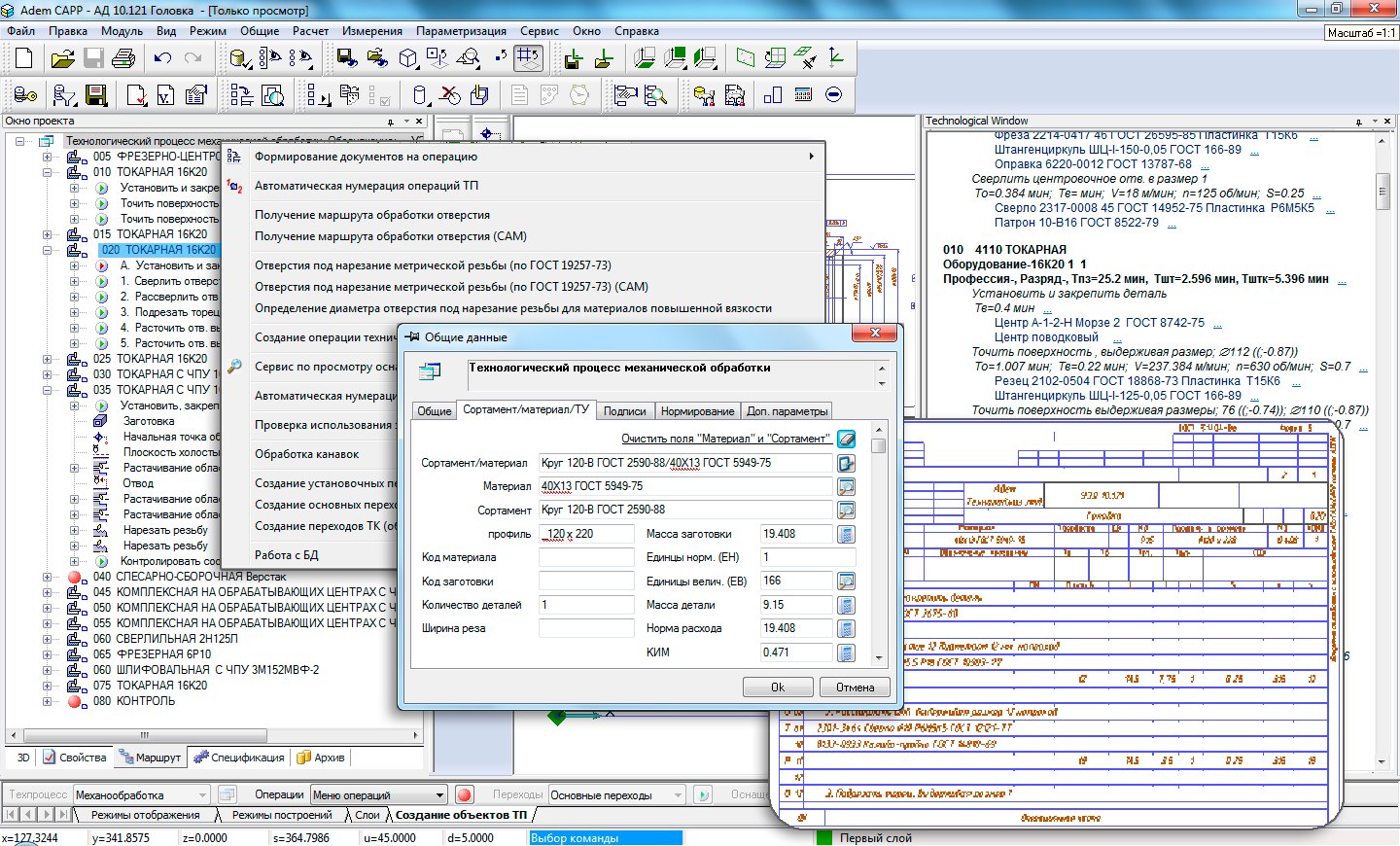Click the Undo arrow icon
The width and height of the screenshot is (1400, 846).
coord(162,58)
